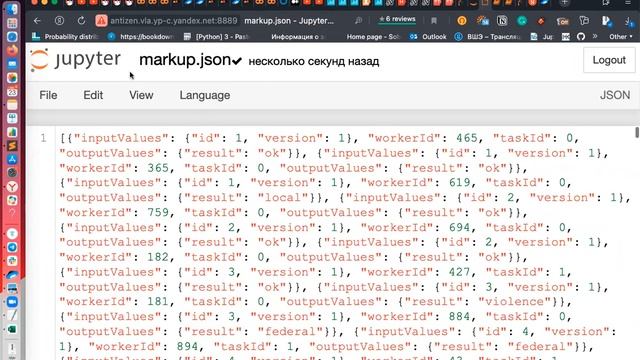640x360 pixels.
Task: Click the address bar URL antizen.vla.yp-c.yandex.net
Action: tap(173, 20)
